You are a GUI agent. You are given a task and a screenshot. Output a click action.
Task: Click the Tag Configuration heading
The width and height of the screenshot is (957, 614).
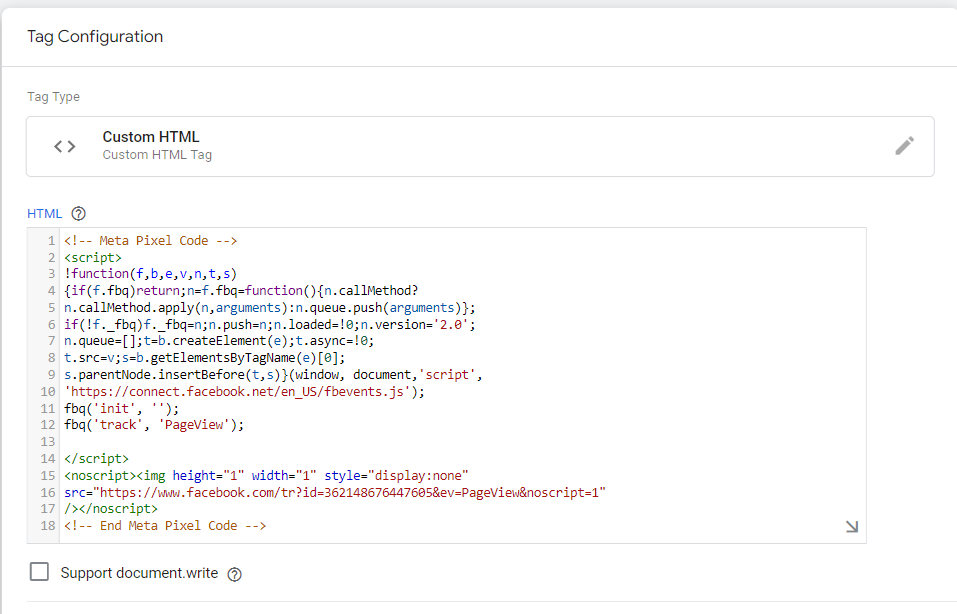(x=95, y=37)
